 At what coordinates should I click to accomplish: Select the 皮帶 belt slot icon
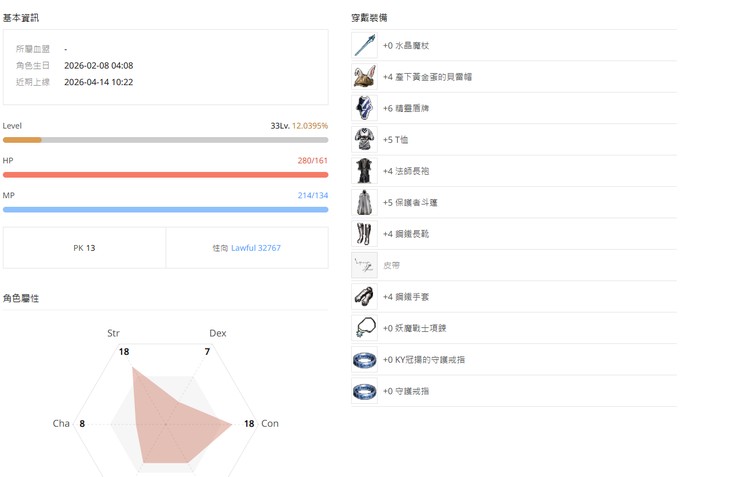364,266
